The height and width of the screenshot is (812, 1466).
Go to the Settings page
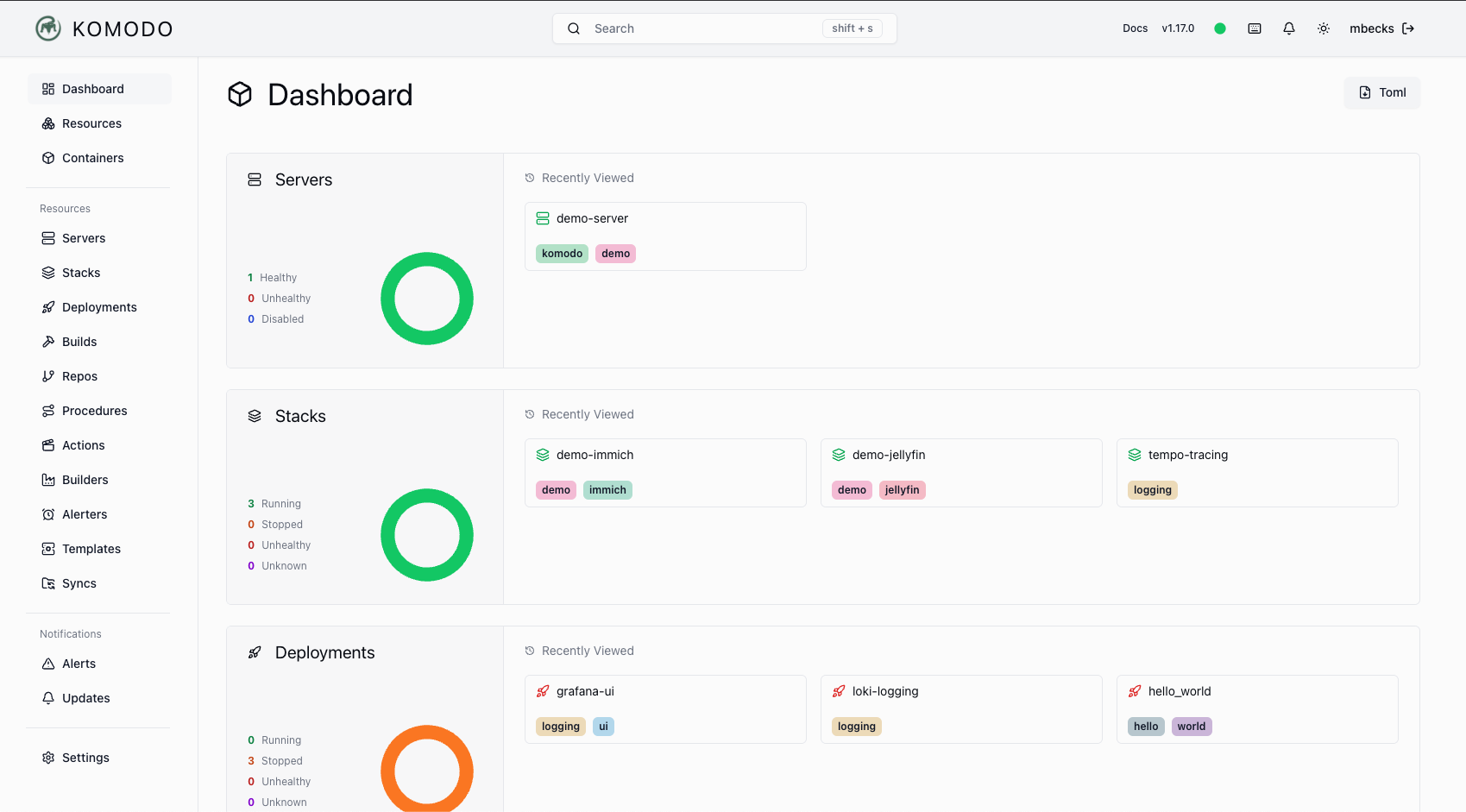tap(85, 757)
